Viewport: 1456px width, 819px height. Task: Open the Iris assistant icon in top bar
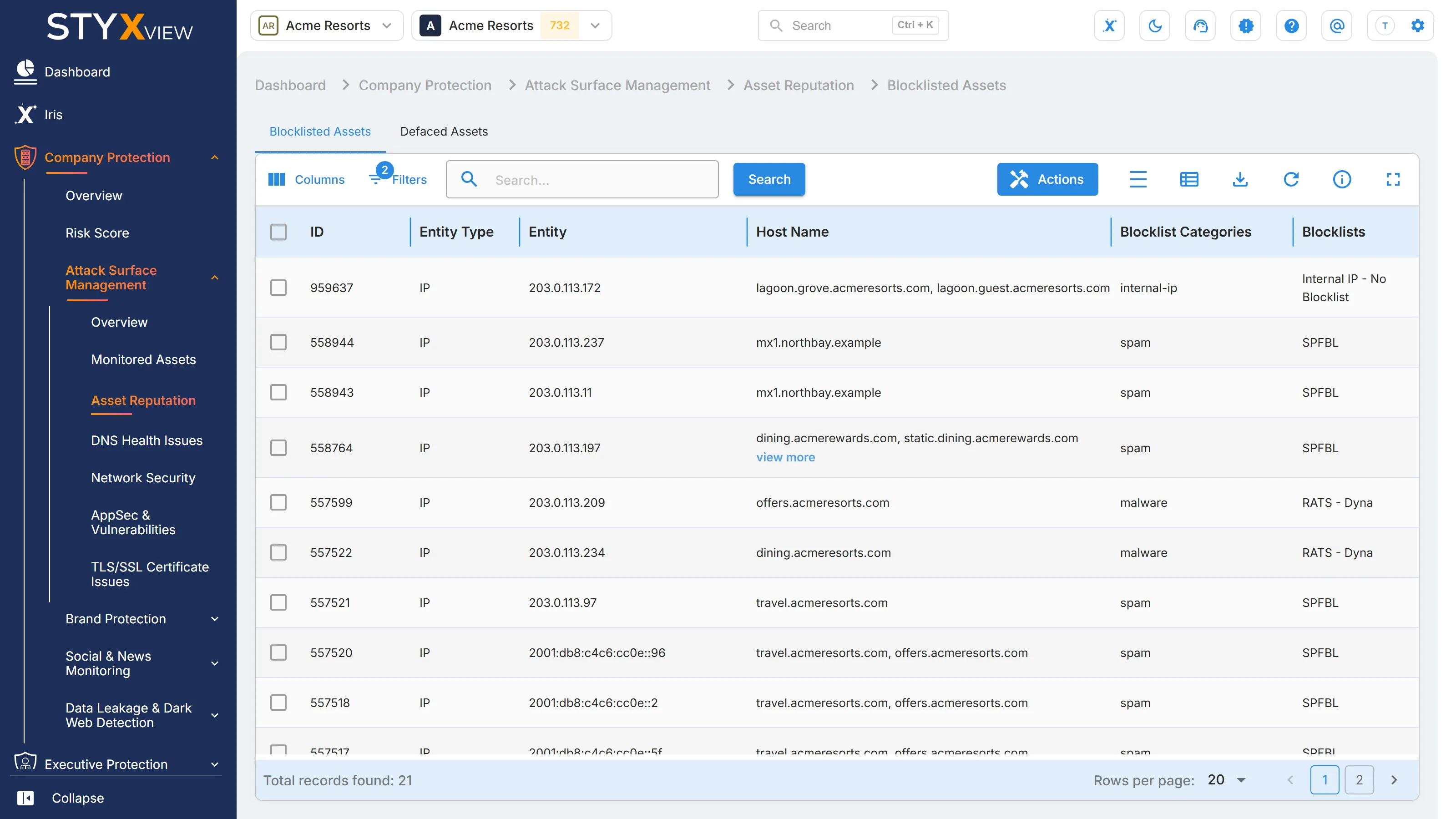[x=1109, y=25]
